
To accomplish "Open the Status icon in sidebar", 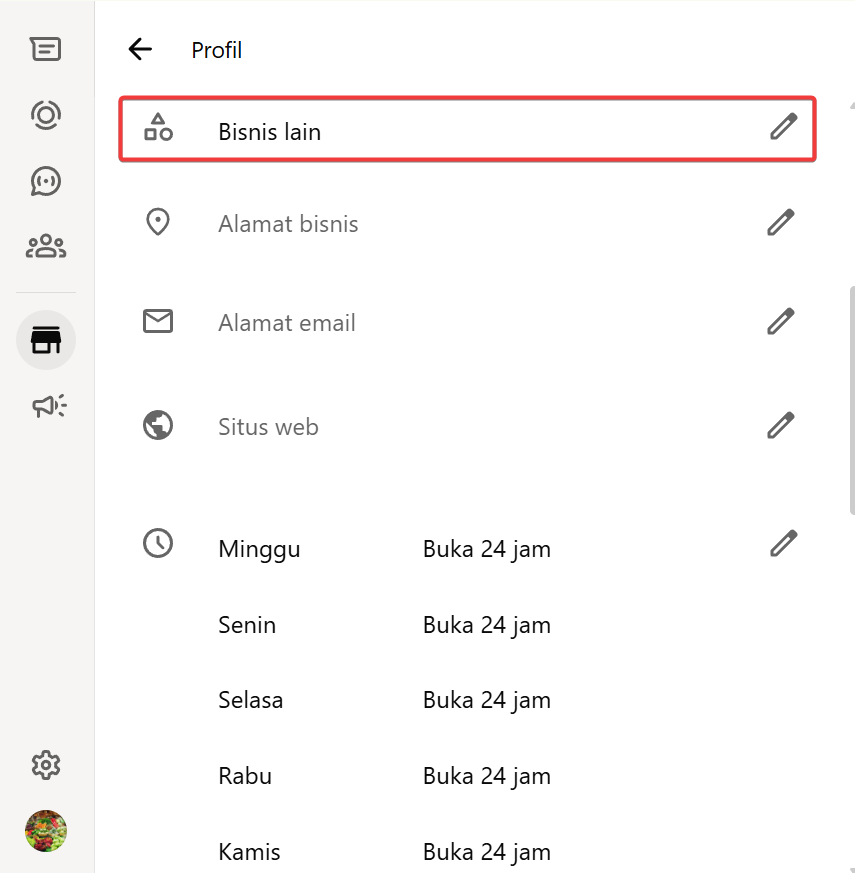I will (46, 115).
